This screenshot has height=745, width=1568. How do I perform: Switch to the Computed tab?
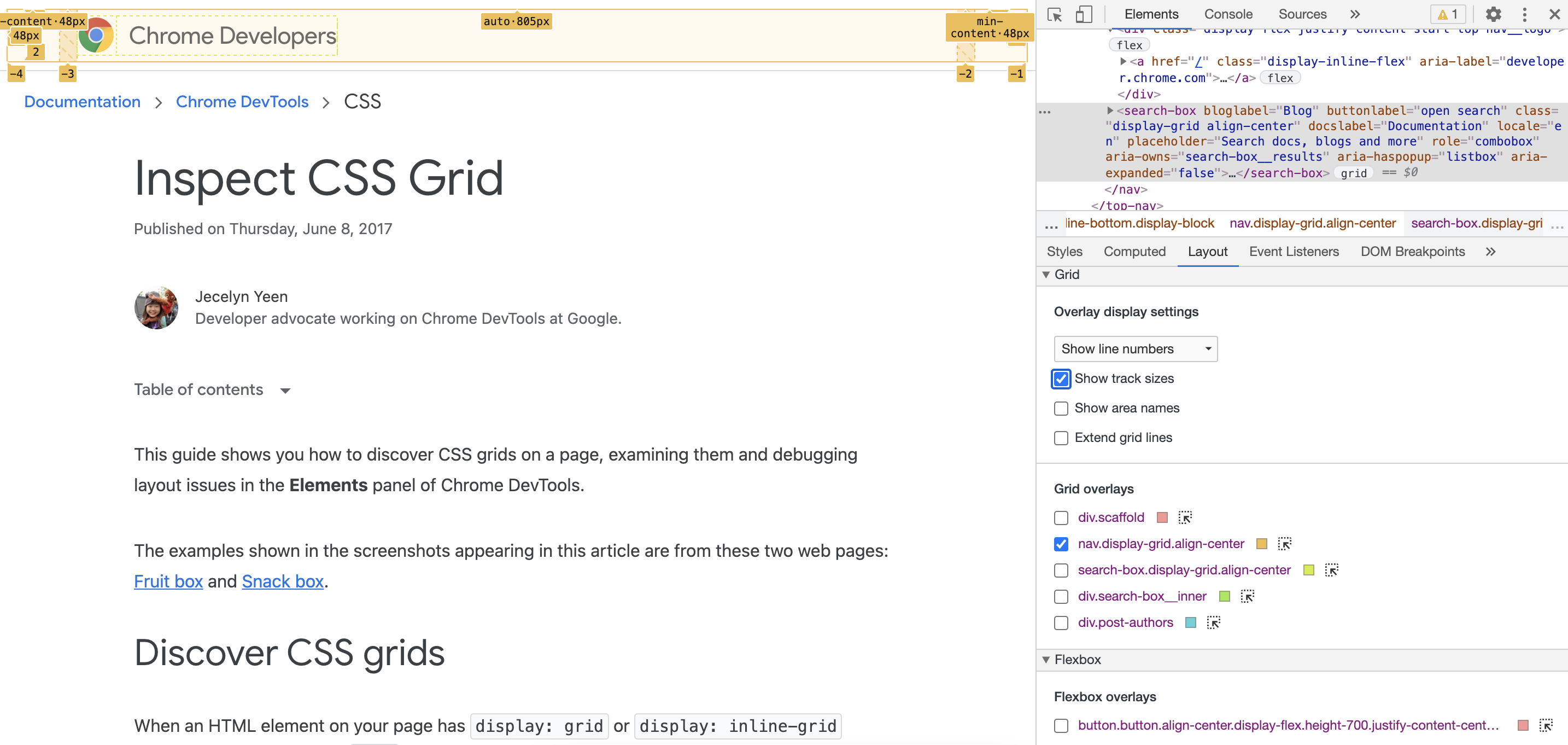(1134, 252)
